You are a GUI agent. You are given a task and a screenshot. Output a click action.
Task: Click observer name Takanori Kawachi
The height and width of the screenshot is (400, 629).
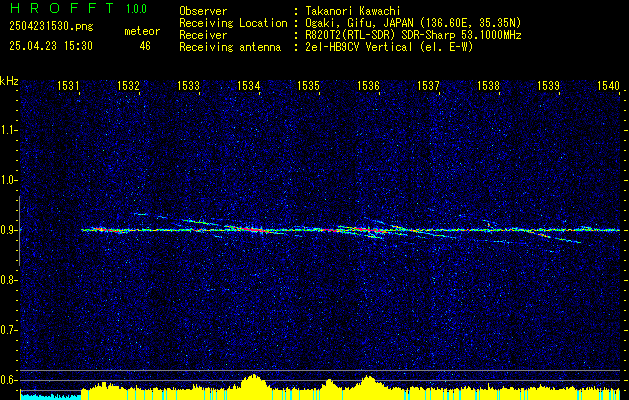[352, 11]
